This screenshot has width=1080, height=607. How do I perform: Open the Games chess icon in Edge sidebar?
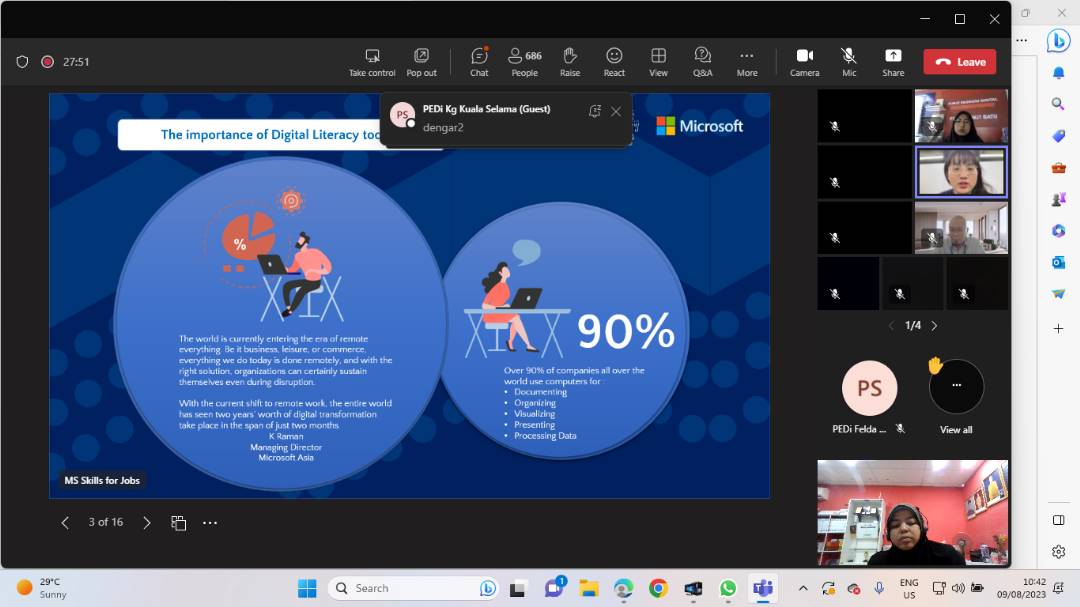1059,199
